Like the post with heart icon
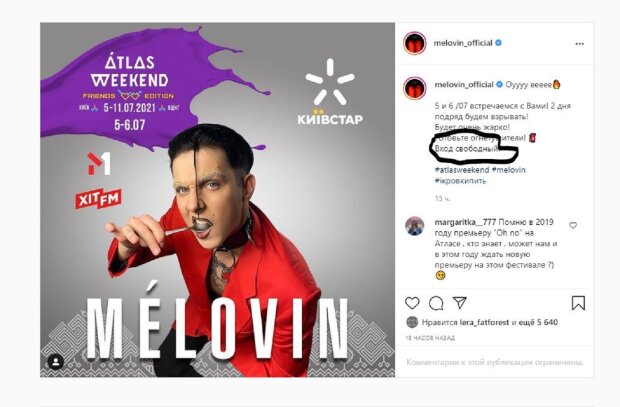Image resolution: width=620 pixels, height=407 pixels. [x=412, y=303]
